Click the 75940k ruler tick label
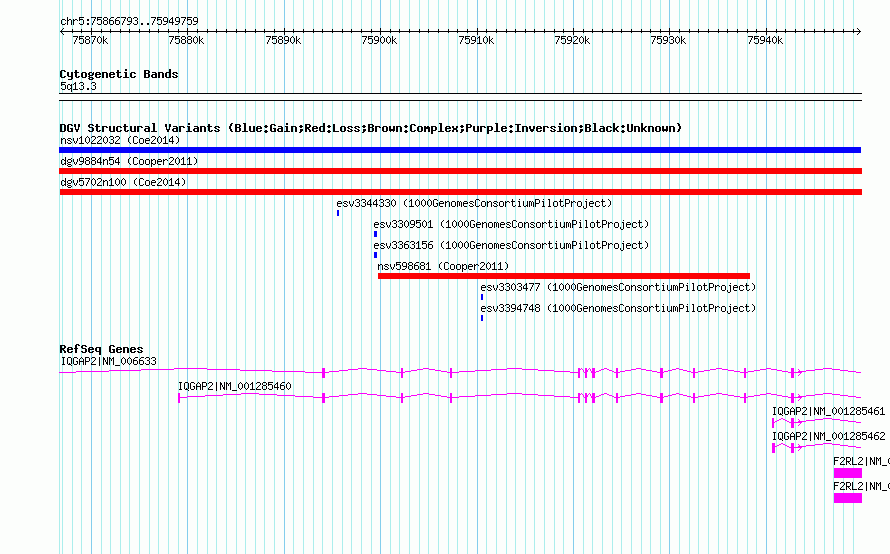The image size is (890, 554). coord(765,40)
